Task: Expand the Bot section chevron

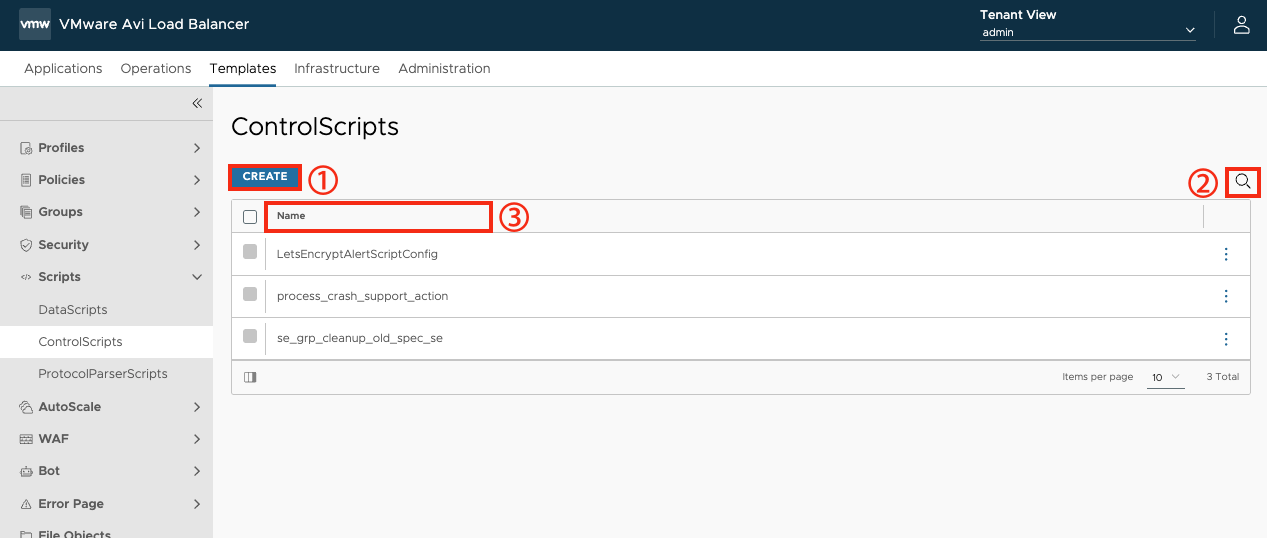Action: (x=197, y=471)
